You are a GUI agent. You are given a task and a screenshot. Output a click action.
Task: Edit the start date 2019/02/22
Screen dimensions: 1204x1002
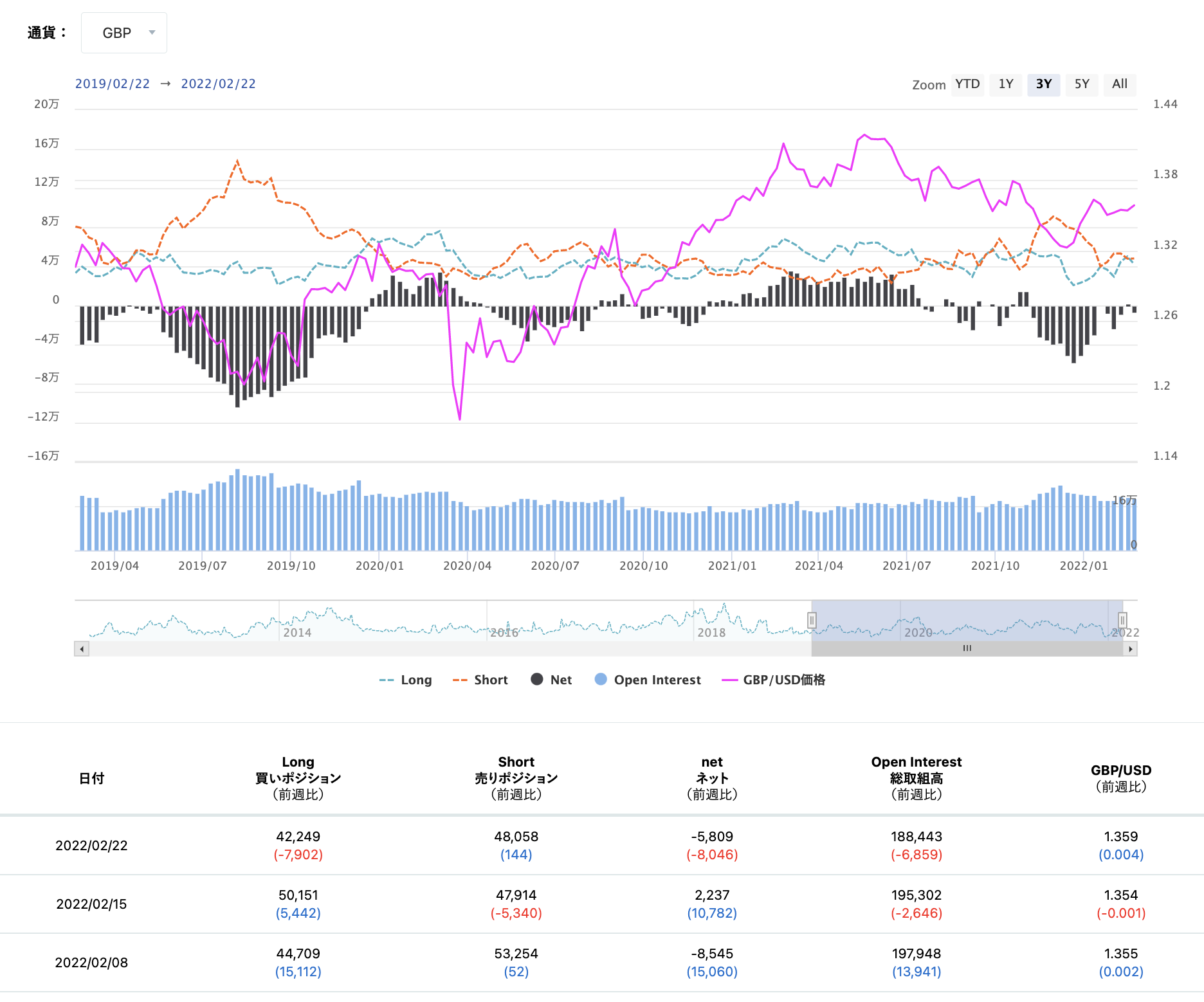click(x=113, y=84)
